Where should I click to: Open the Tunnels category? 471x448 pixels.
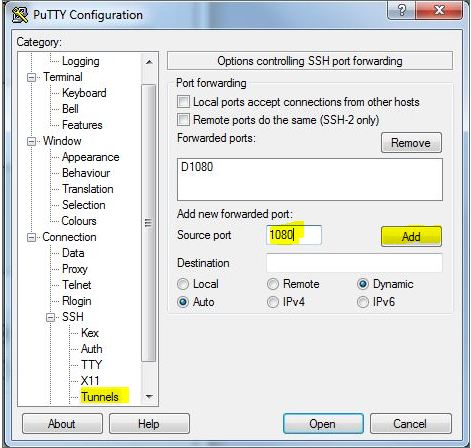click(100, 397)
